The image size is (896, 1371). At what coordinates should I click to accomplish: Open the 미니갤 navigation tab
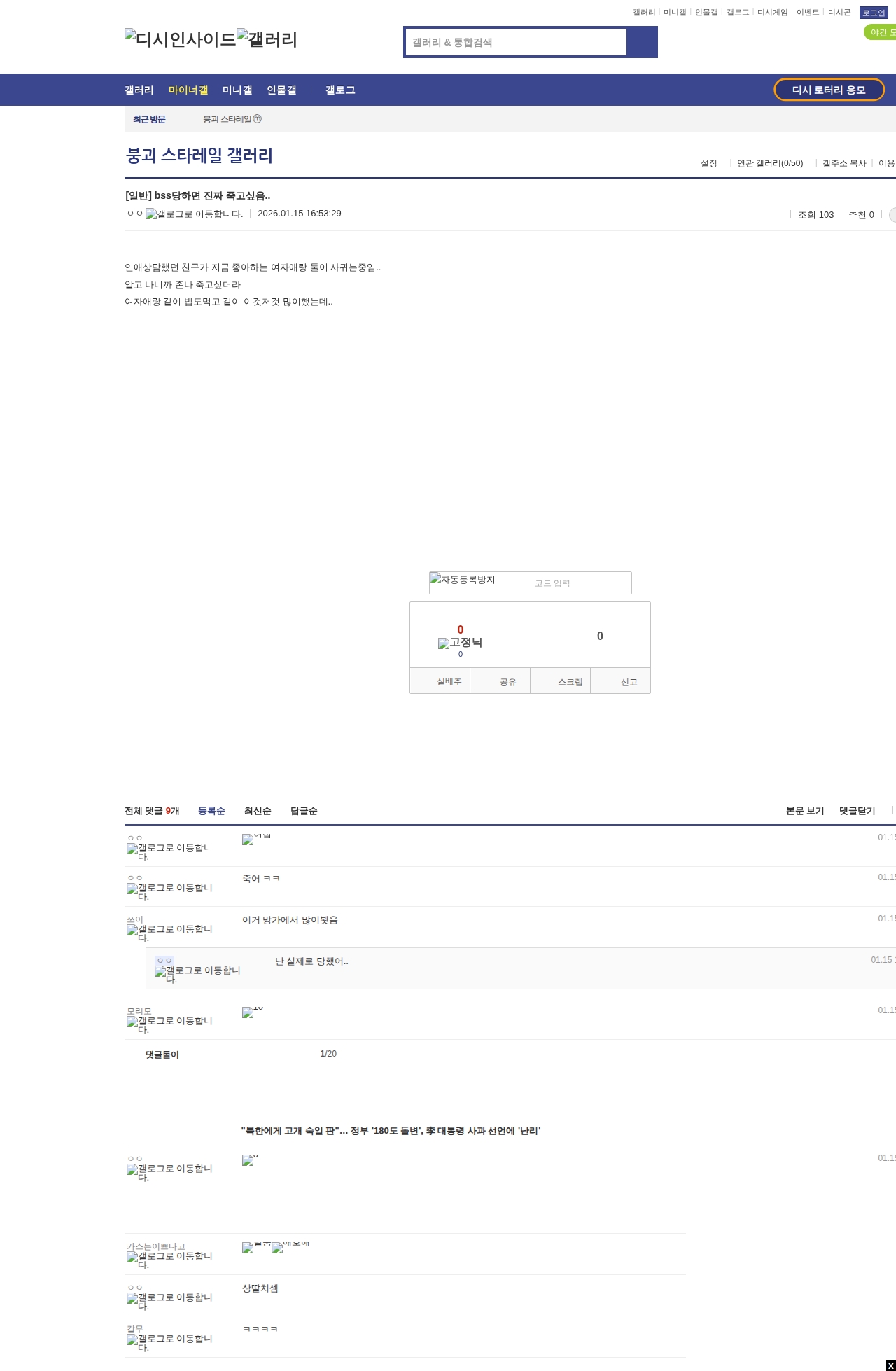click(x=237, y=90)
